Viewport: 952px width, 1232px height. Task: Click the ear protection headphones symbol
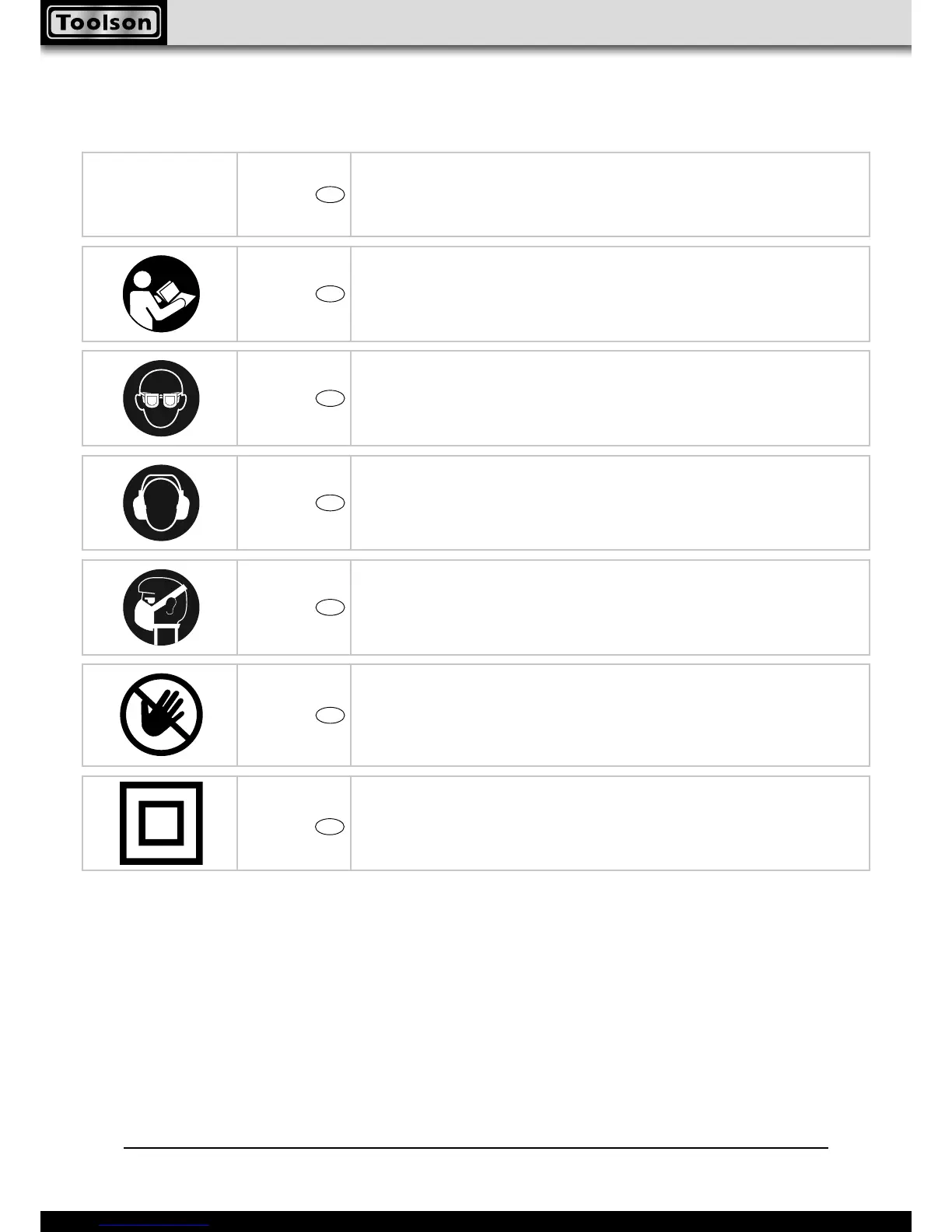point(161,502)
